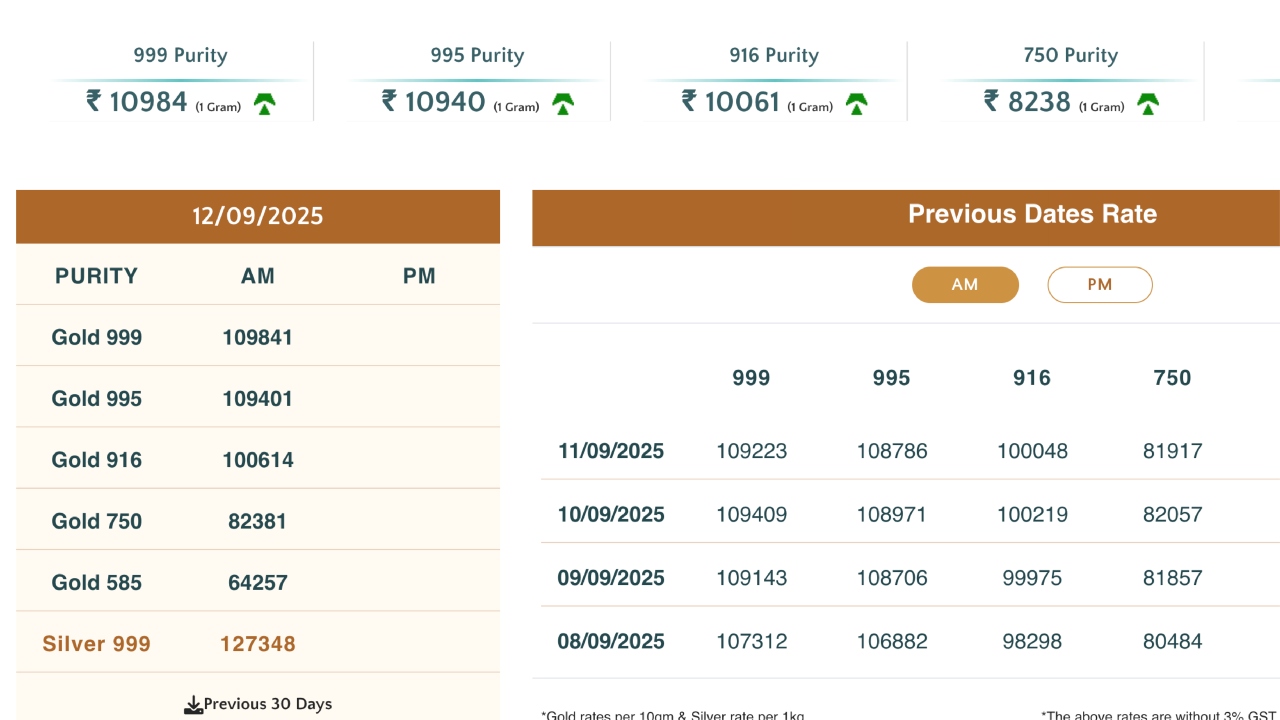Click the 12/09/2025 date header
Viewport: 1280px width, 720px height.
pyautogui.click(x=258, y=216)
